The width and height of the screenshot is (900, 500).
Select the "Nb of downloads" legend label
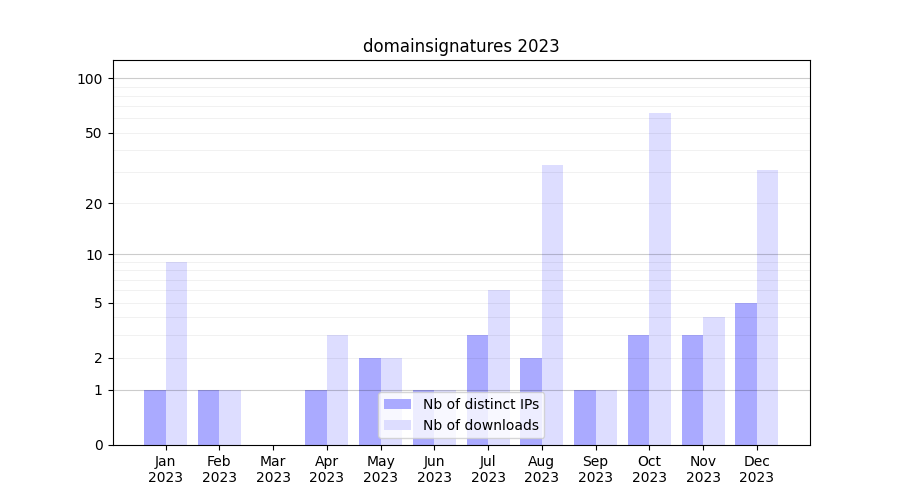coord(480,425)
